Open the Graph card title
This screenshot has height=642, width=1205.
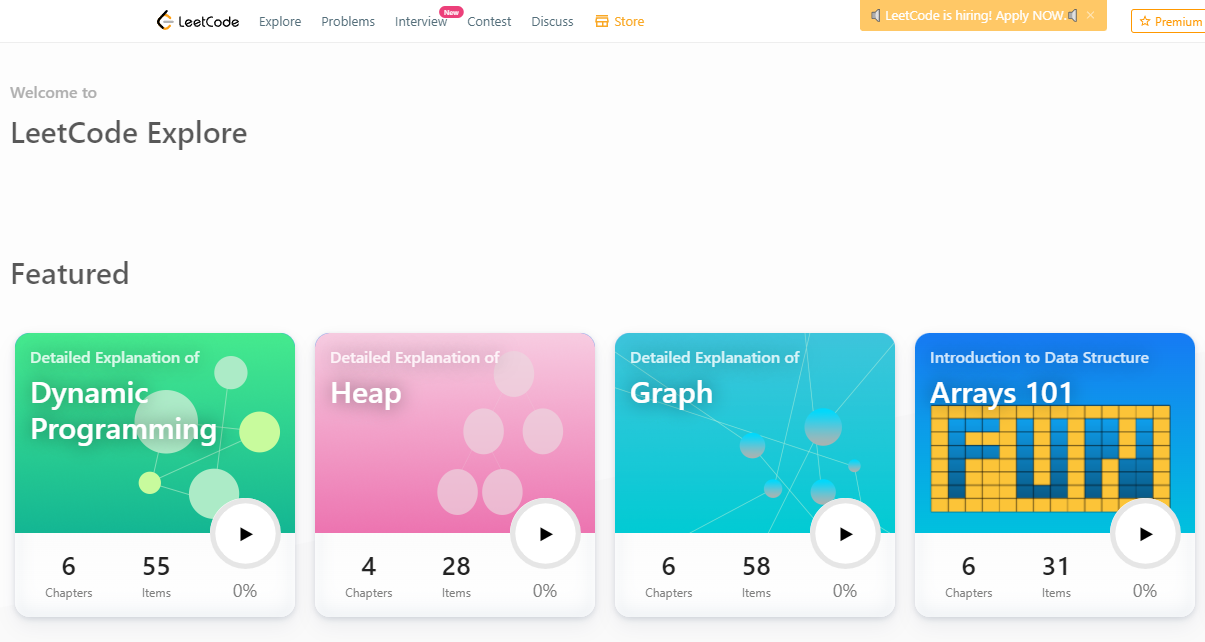click(671, 394)
